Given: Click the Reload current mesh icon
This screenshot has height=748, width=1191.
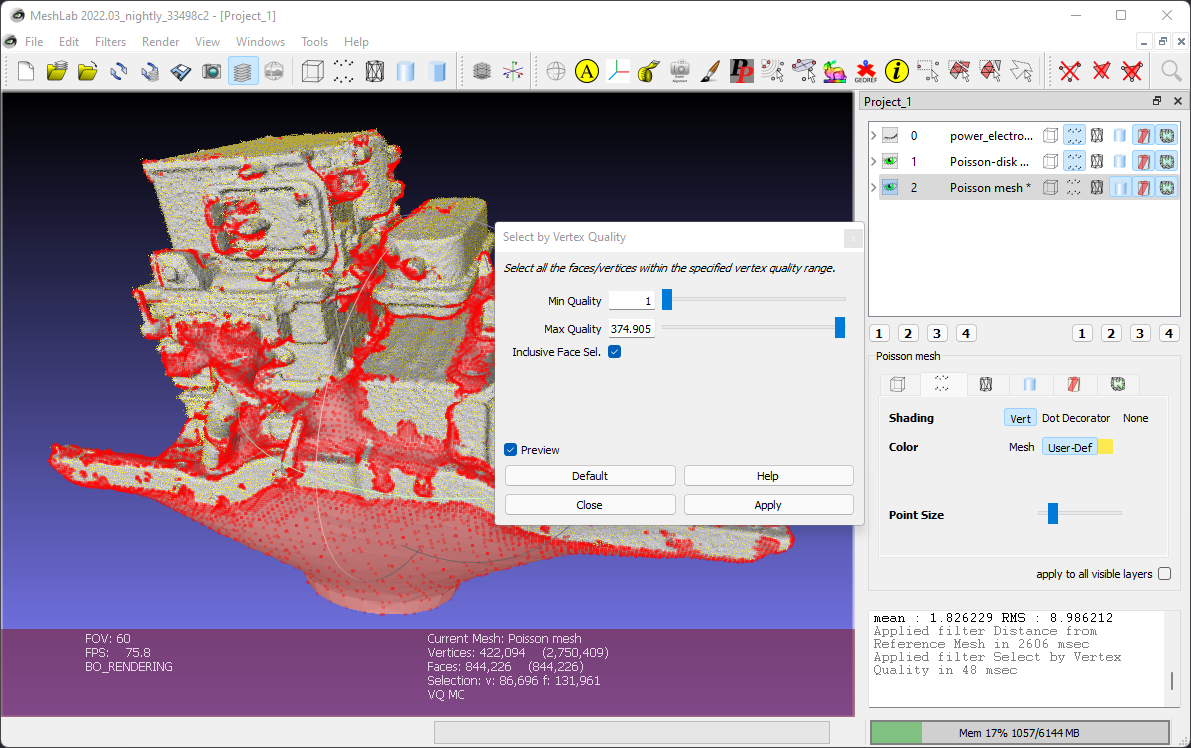Looking at the screenshot, I should click(x=118, y=71).
